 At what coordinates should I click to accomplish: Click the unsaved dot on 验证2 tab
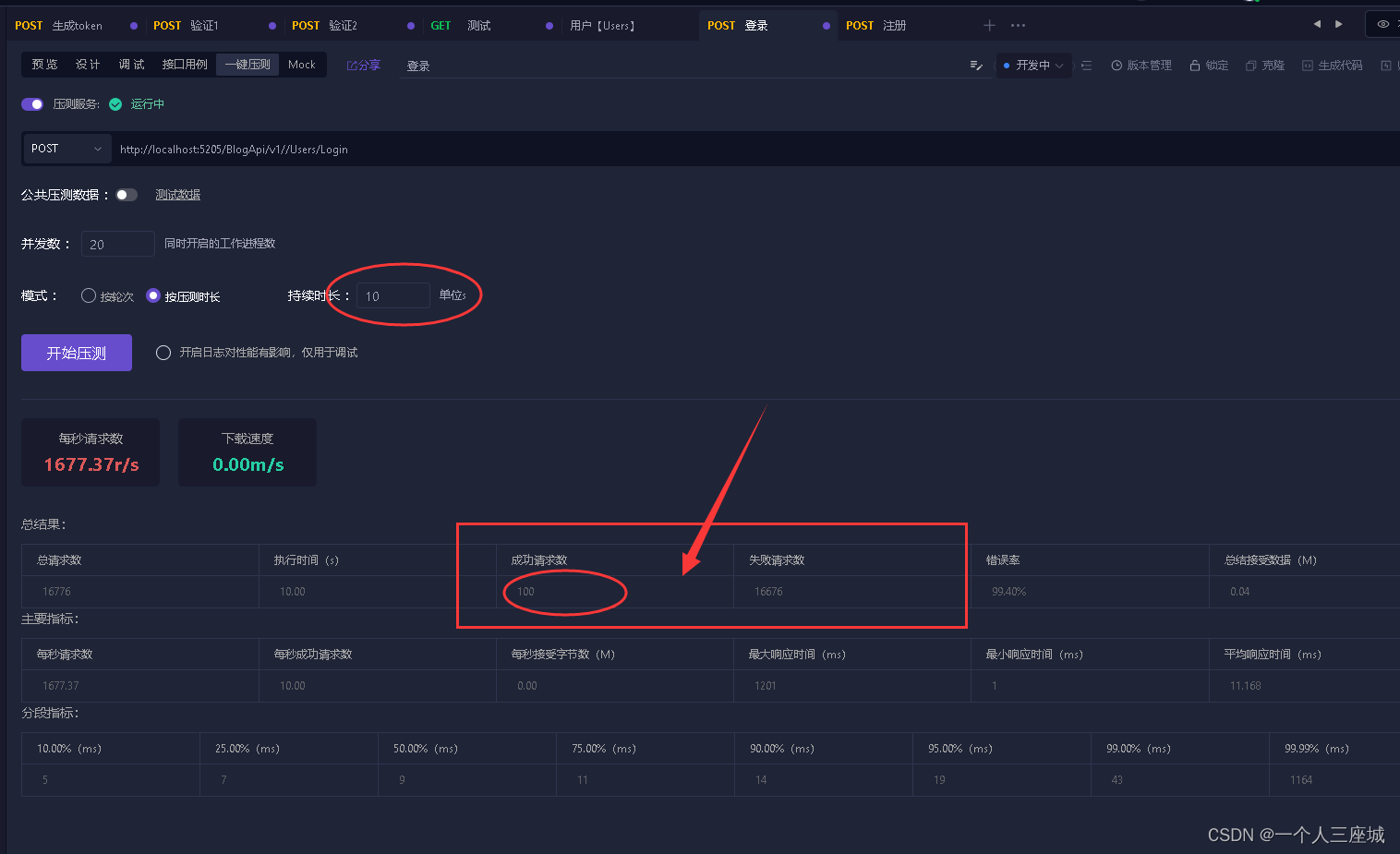(x=411, y=26)
